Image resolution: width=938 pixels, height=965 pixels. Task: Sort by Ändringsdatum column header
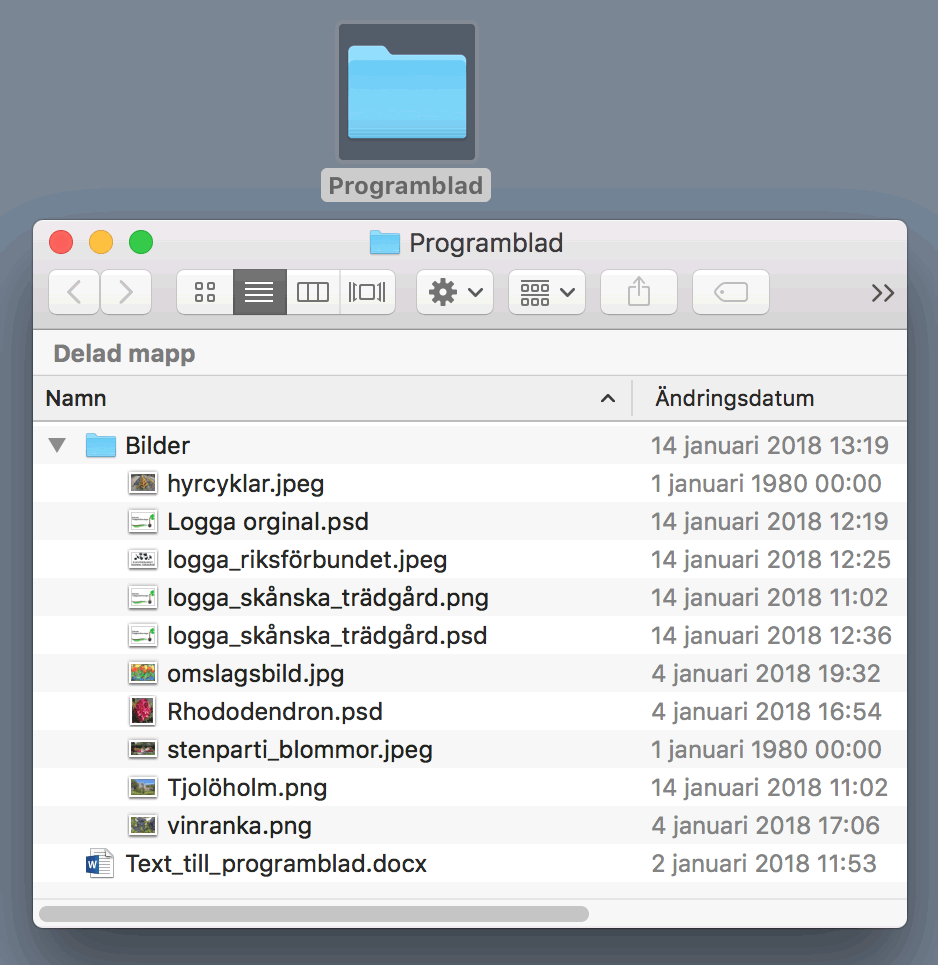(x=734, y=399)
